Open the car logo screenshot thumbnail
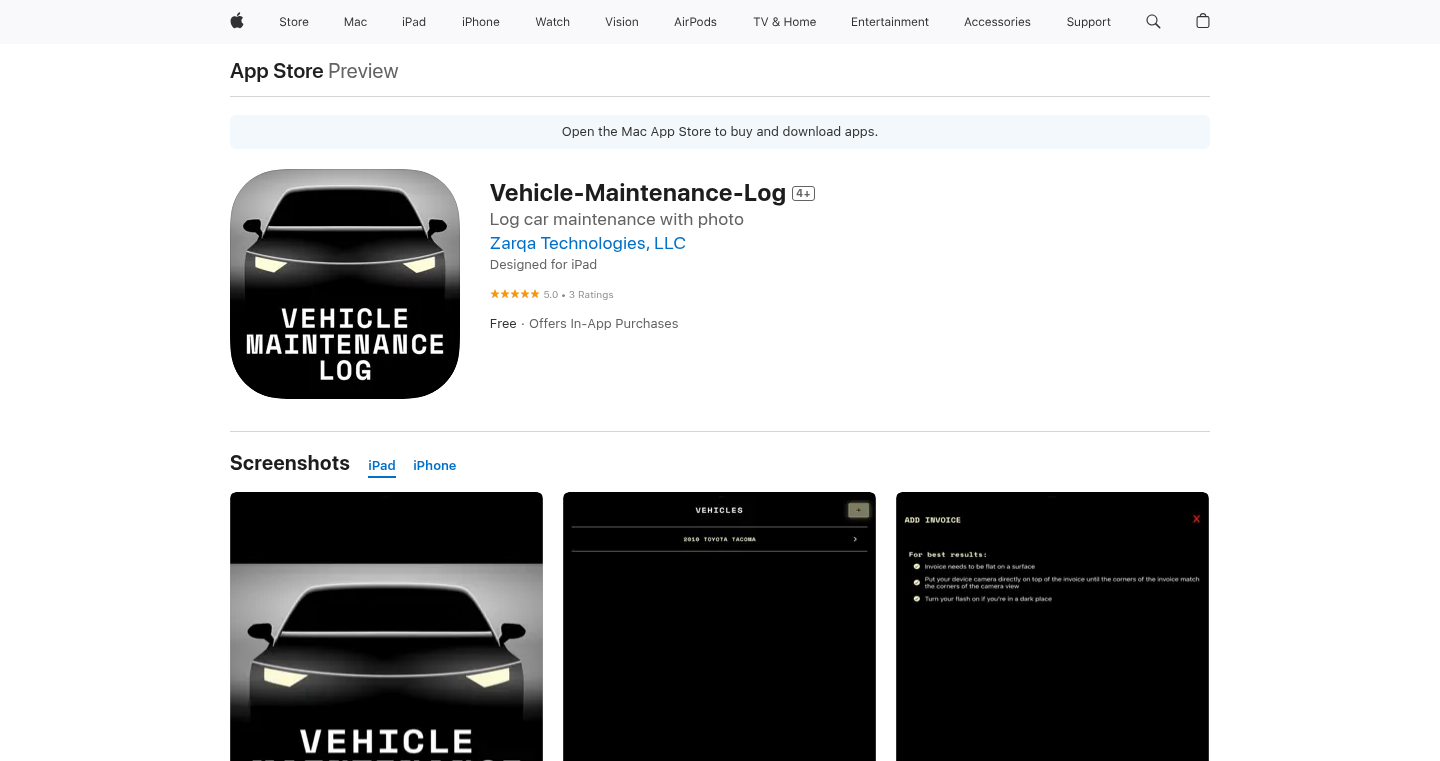The image size is (1440, 761). (386, 626)
